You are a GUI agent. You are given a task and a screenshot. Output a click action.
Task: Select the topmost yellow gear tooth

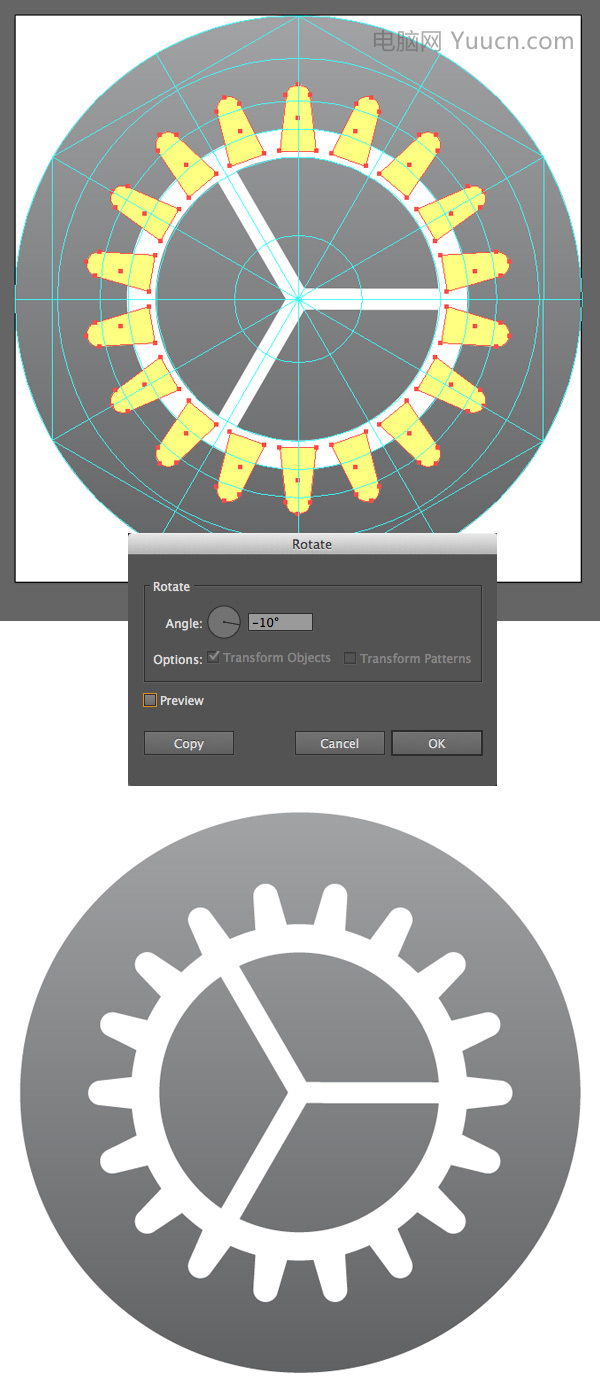(x=298, y=120)
